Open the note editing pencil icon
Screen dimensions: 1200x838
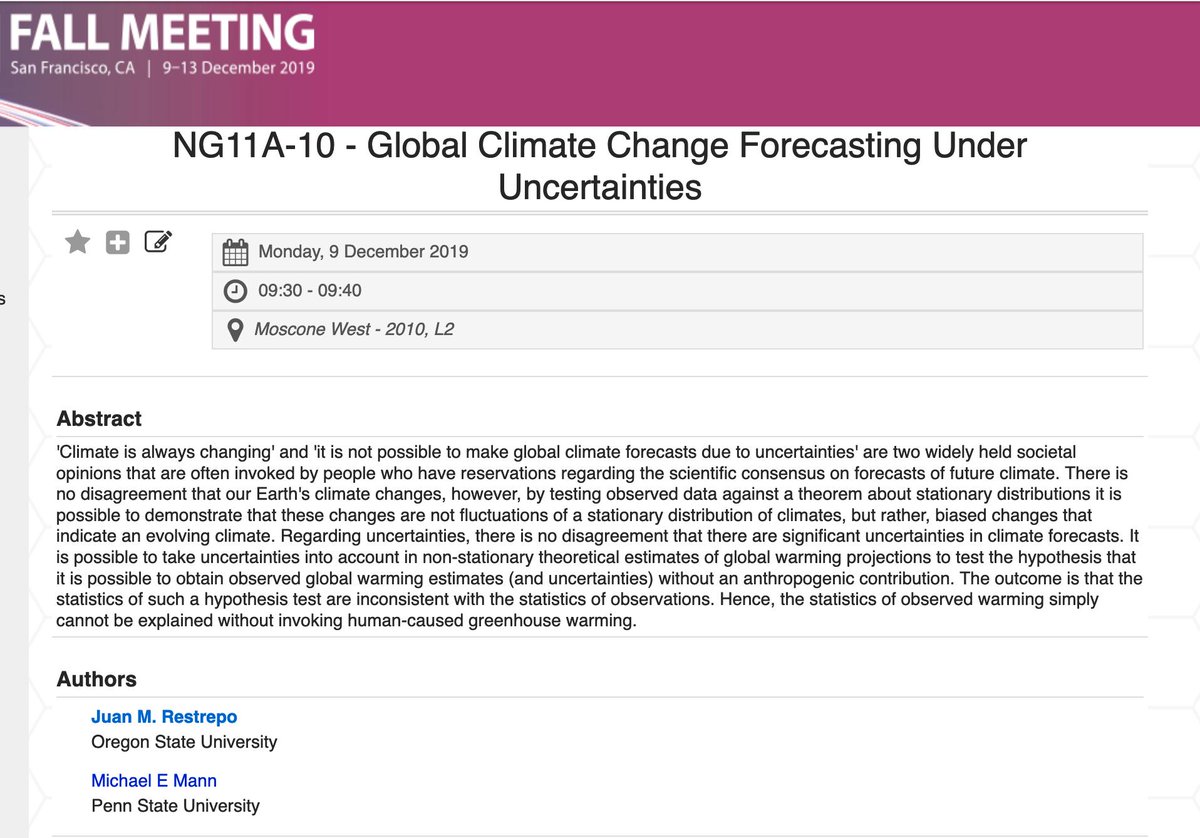coord(158,241)
